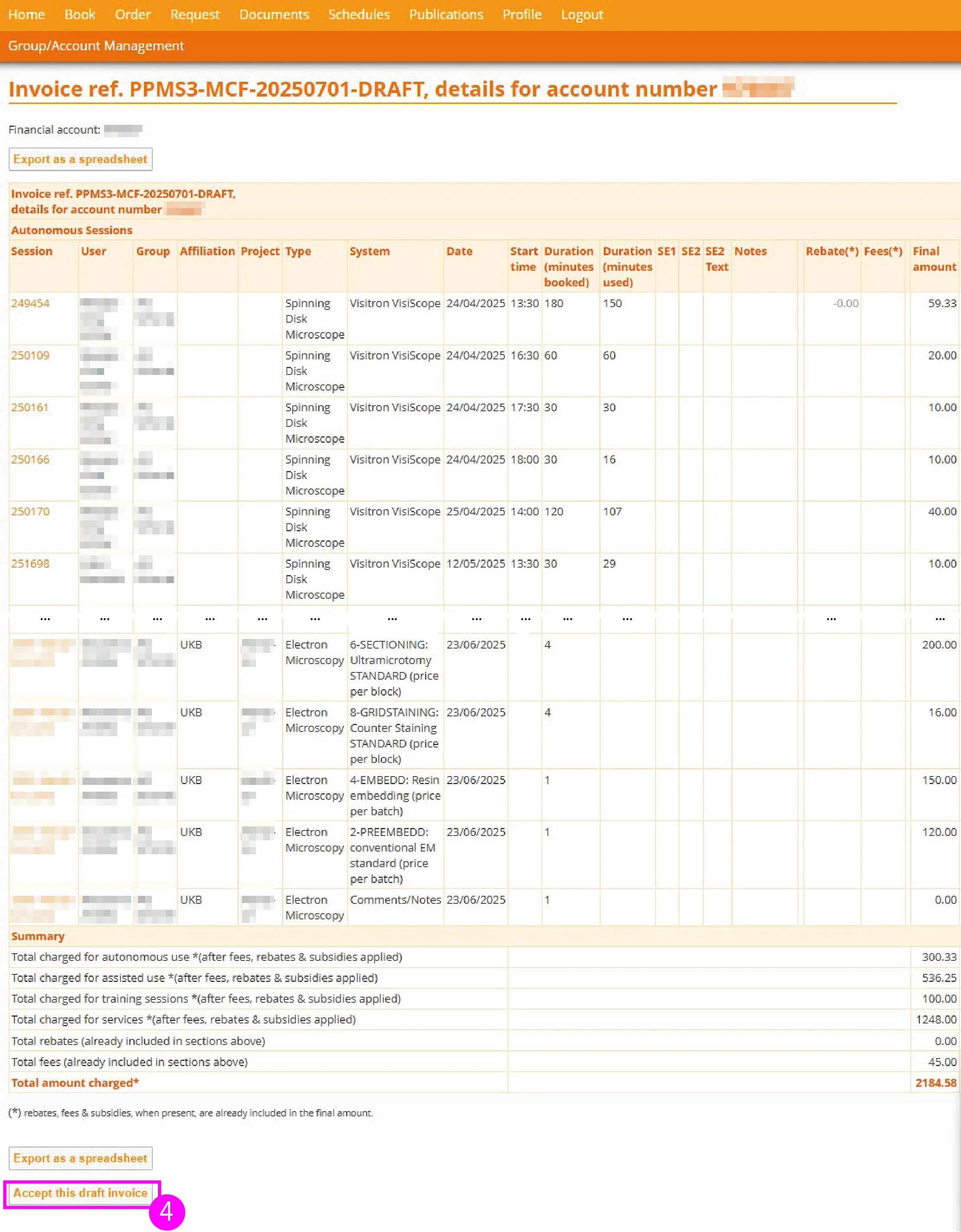Screen dimensions: 961x1232
Task: Open details for session 249454
Action: point(30,303)
